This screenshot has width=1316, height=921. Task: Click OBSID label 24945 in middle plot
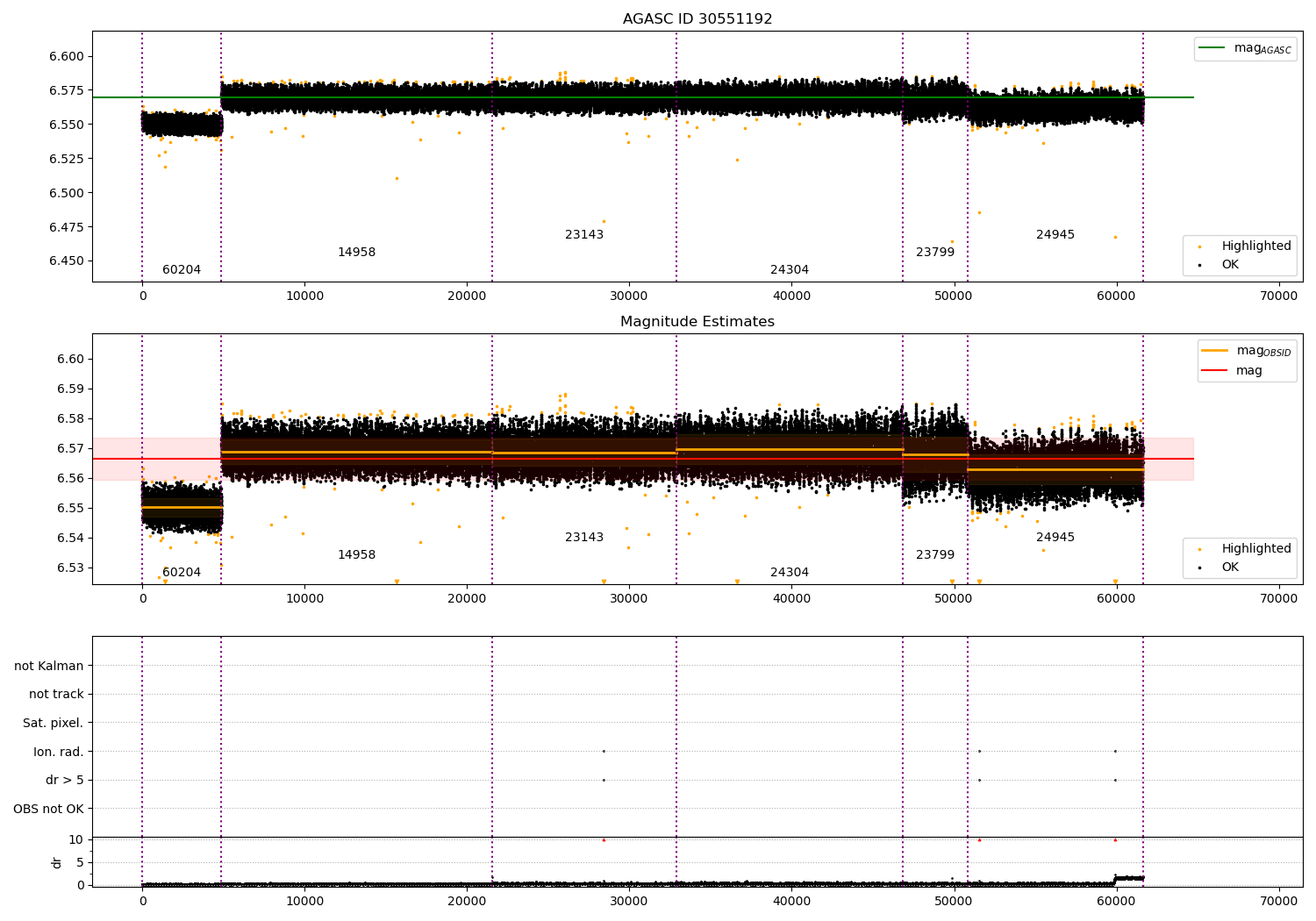point(1055,538)
